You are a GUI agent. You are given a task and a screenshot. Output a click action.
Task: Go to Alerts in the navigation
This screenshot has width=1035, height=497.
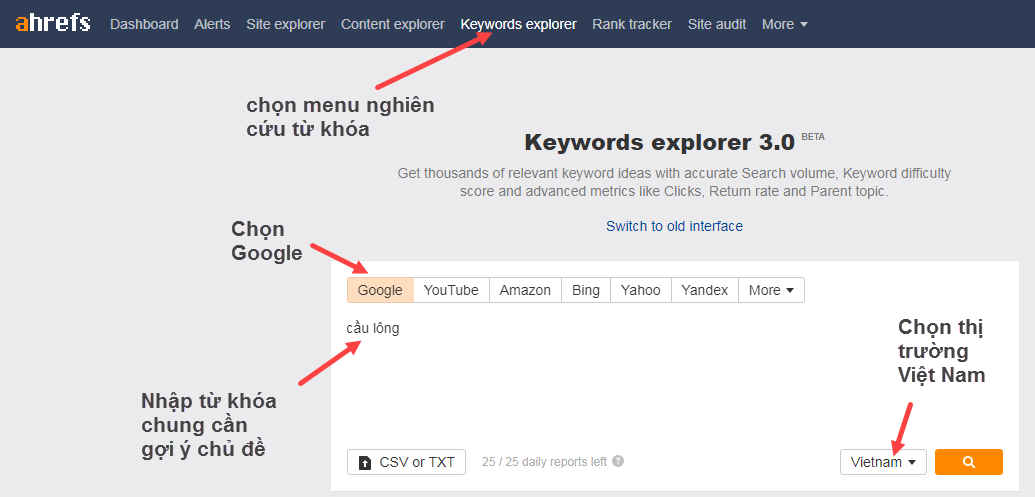point(212,24)
